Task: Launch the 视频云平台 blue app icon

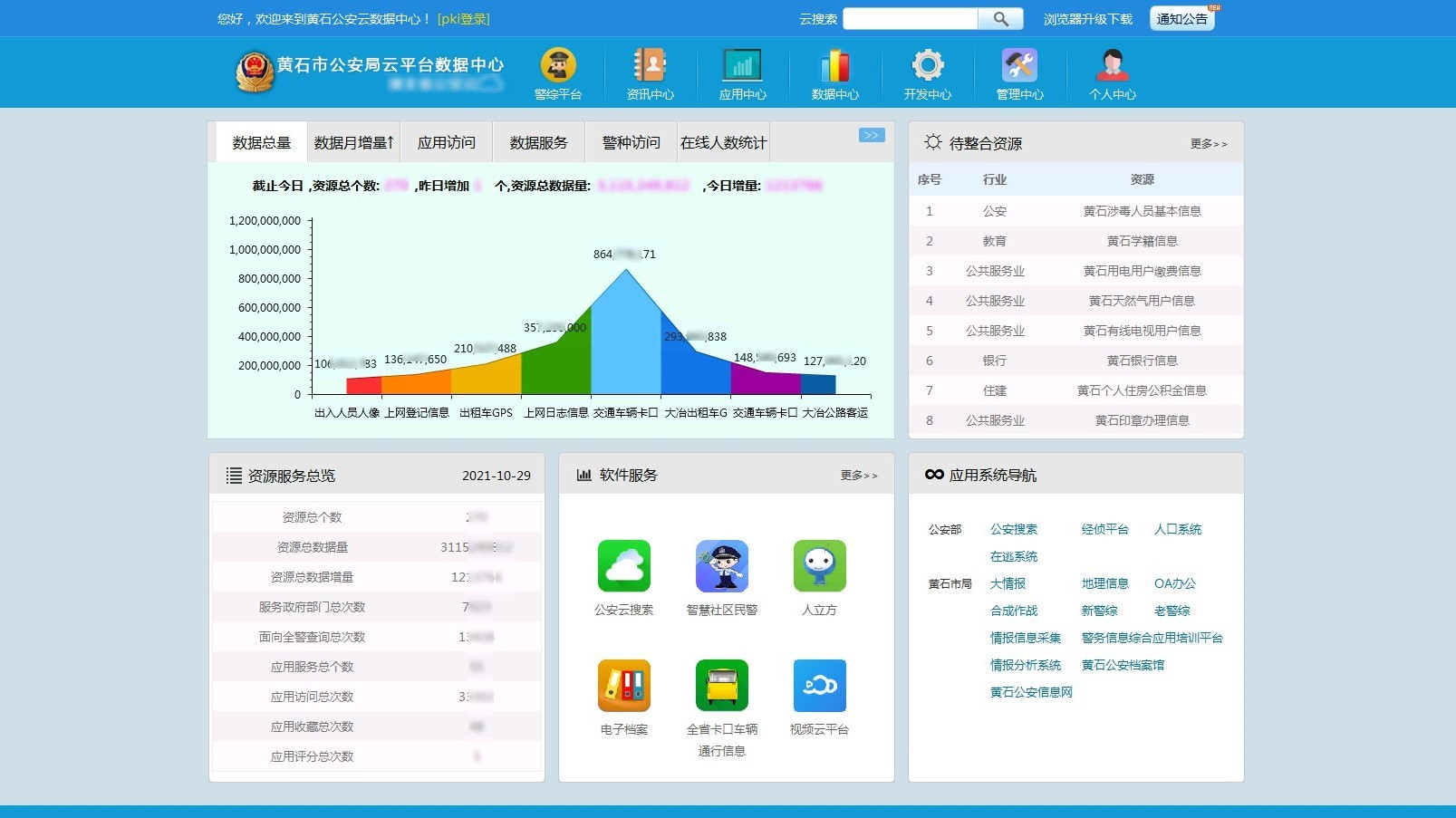Action: coord(819,686)
